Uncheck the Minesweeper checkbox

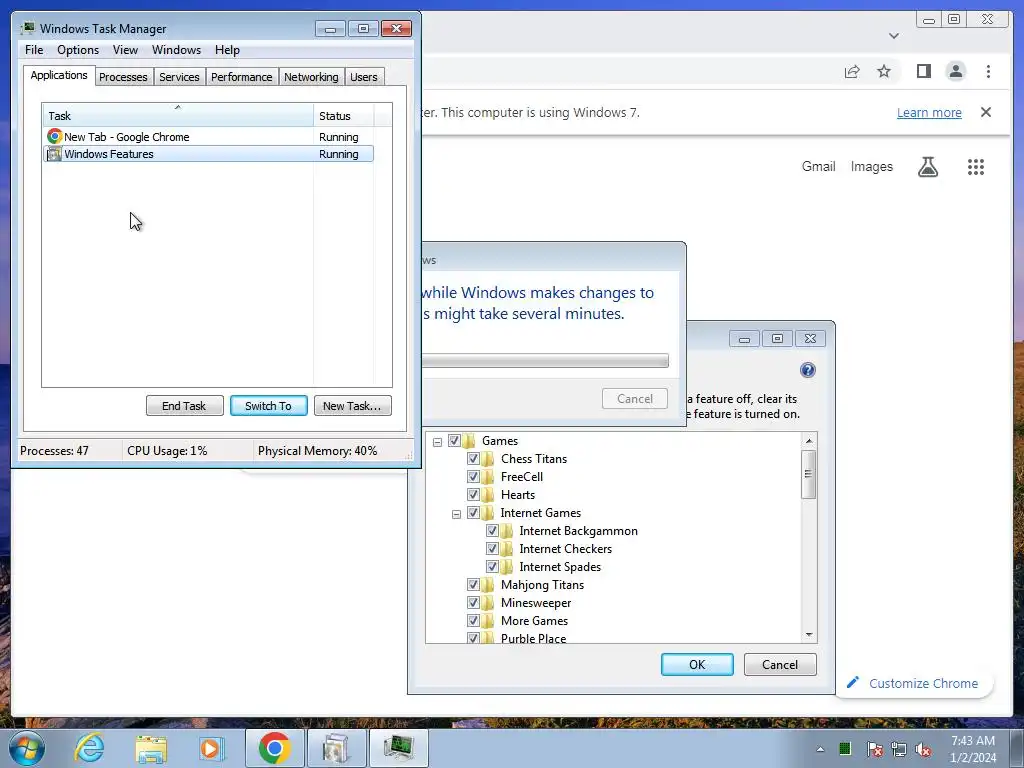coord(473,603)
